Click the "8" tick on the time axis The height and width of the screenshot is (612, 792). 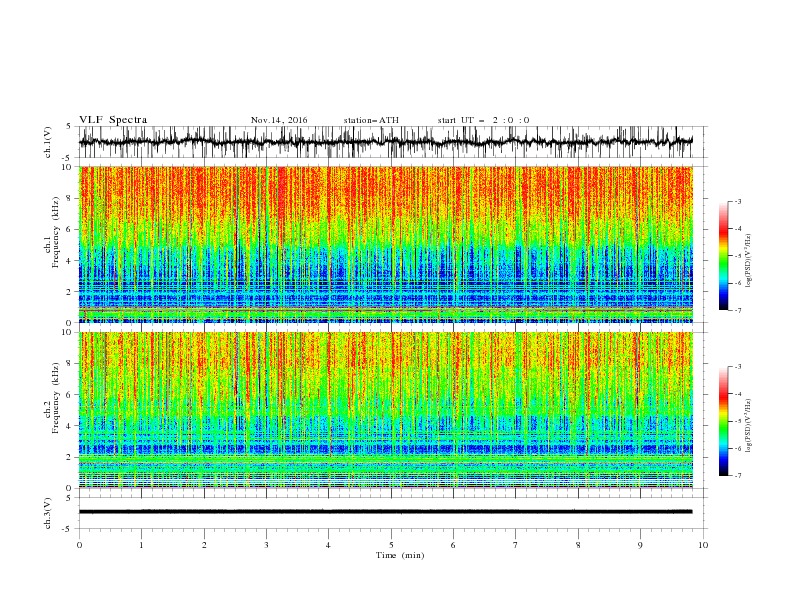pos(578,545)
